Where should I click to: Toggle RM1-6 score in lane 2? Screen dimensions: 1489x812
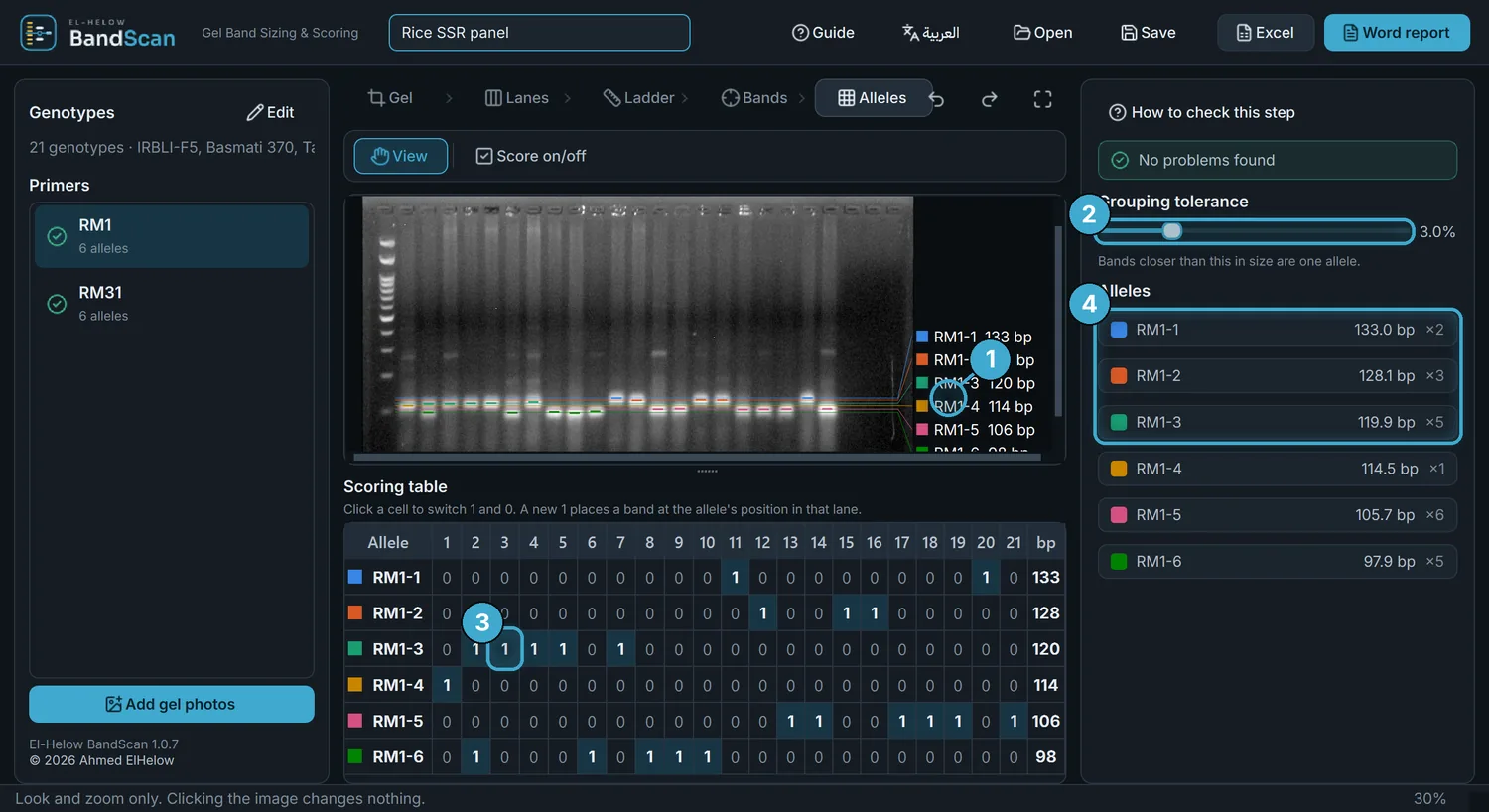pos(475,756)
